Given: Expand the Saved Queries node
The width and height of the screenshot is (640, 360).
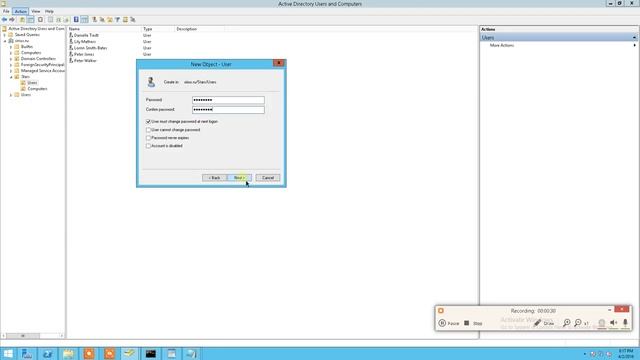Looking at the screenshot, I should point(5,35).
